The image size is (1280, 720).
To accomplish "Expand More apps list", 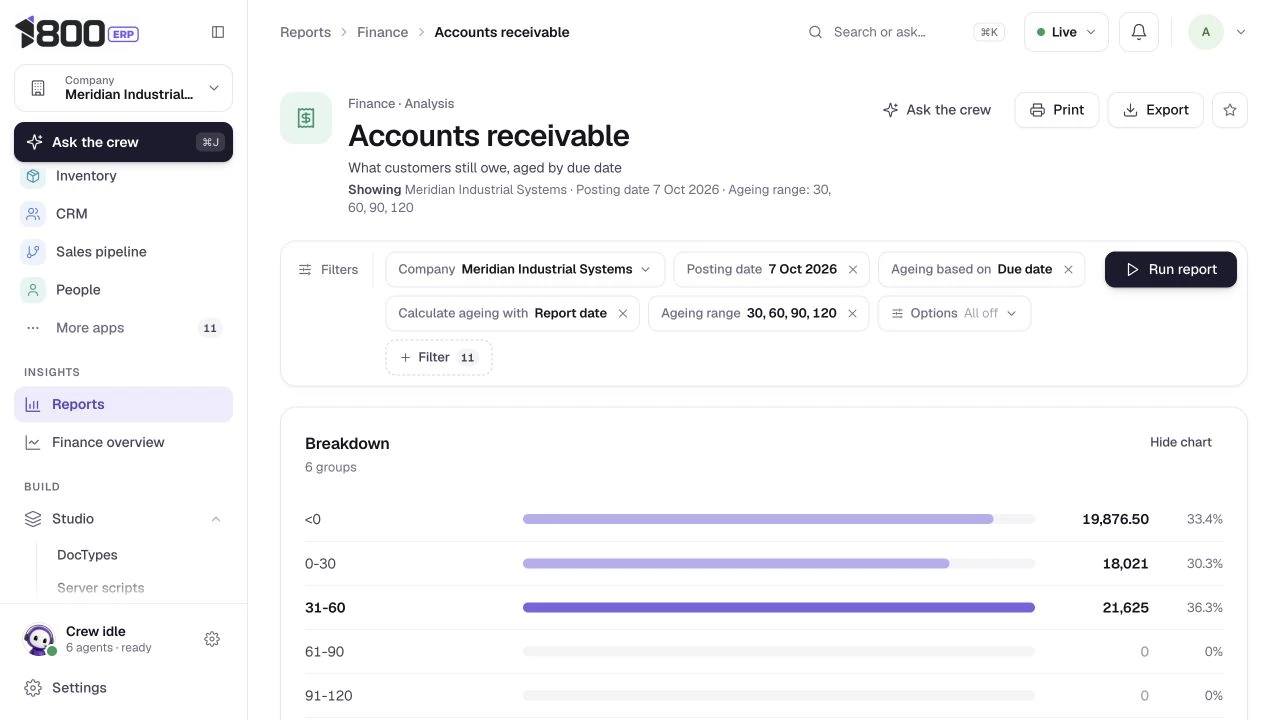I will tap(123, 328).
